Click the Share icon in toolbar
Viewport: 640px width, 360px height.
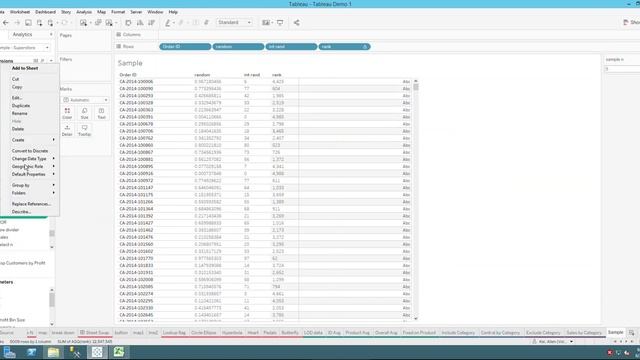[296, 23]
